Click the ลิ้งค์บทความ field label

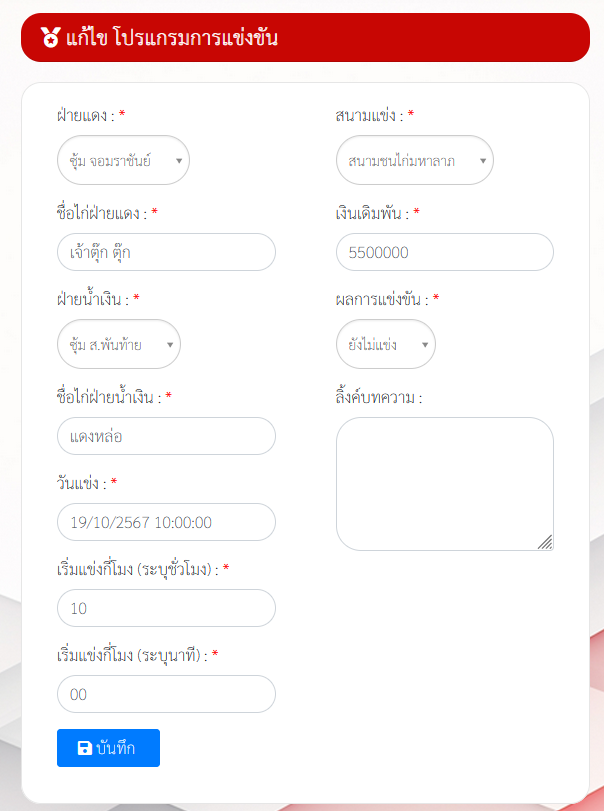[x=379, y=398]
